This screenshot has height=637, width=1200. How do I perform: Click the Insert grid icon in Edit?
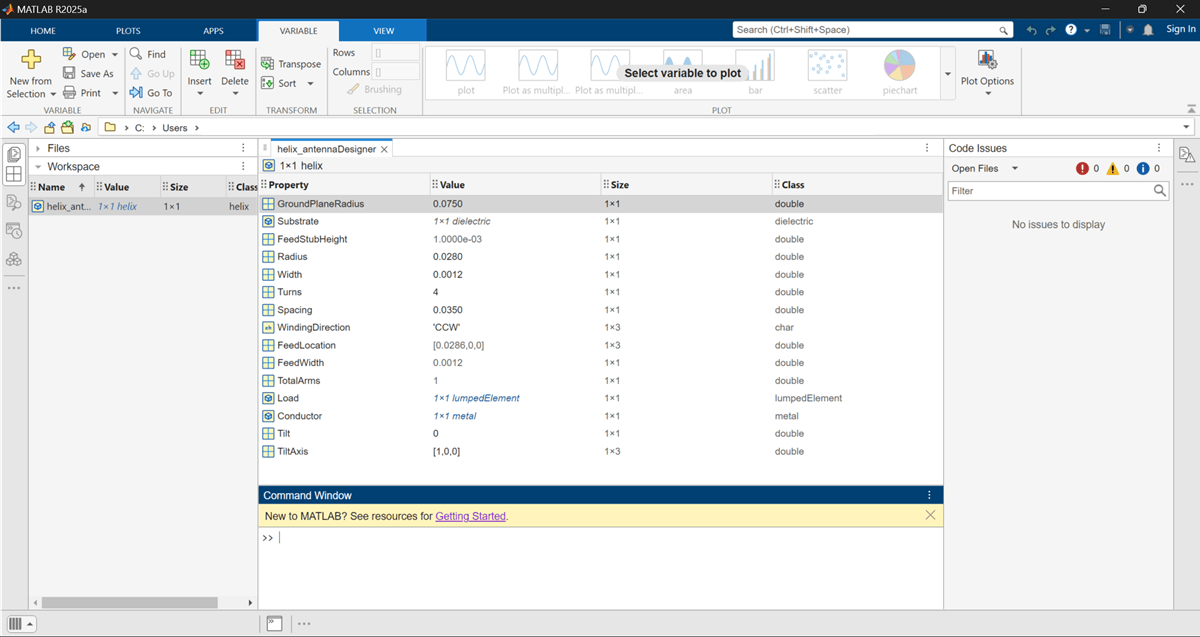pyautogui.click(x=199, y=59)
